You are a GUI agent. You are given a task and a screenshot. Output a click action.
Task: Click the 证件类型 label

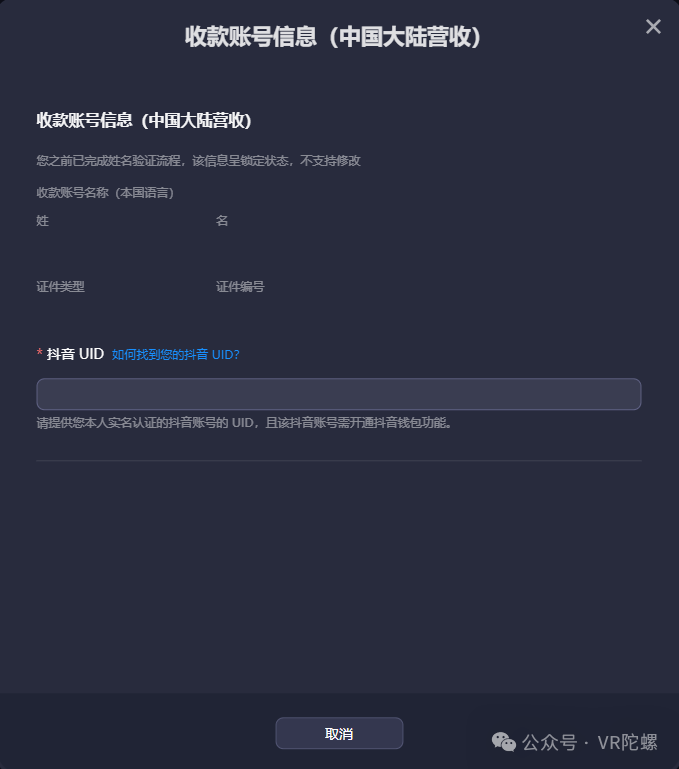pos(60,286)
